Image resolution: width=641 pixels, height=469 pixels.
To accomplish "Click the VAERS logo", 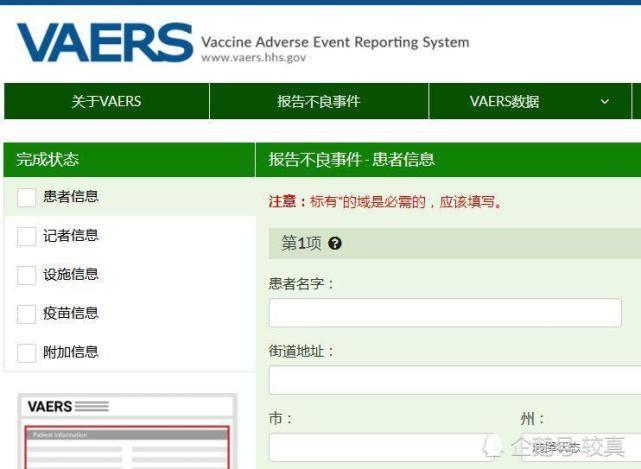I will point(105,43).
